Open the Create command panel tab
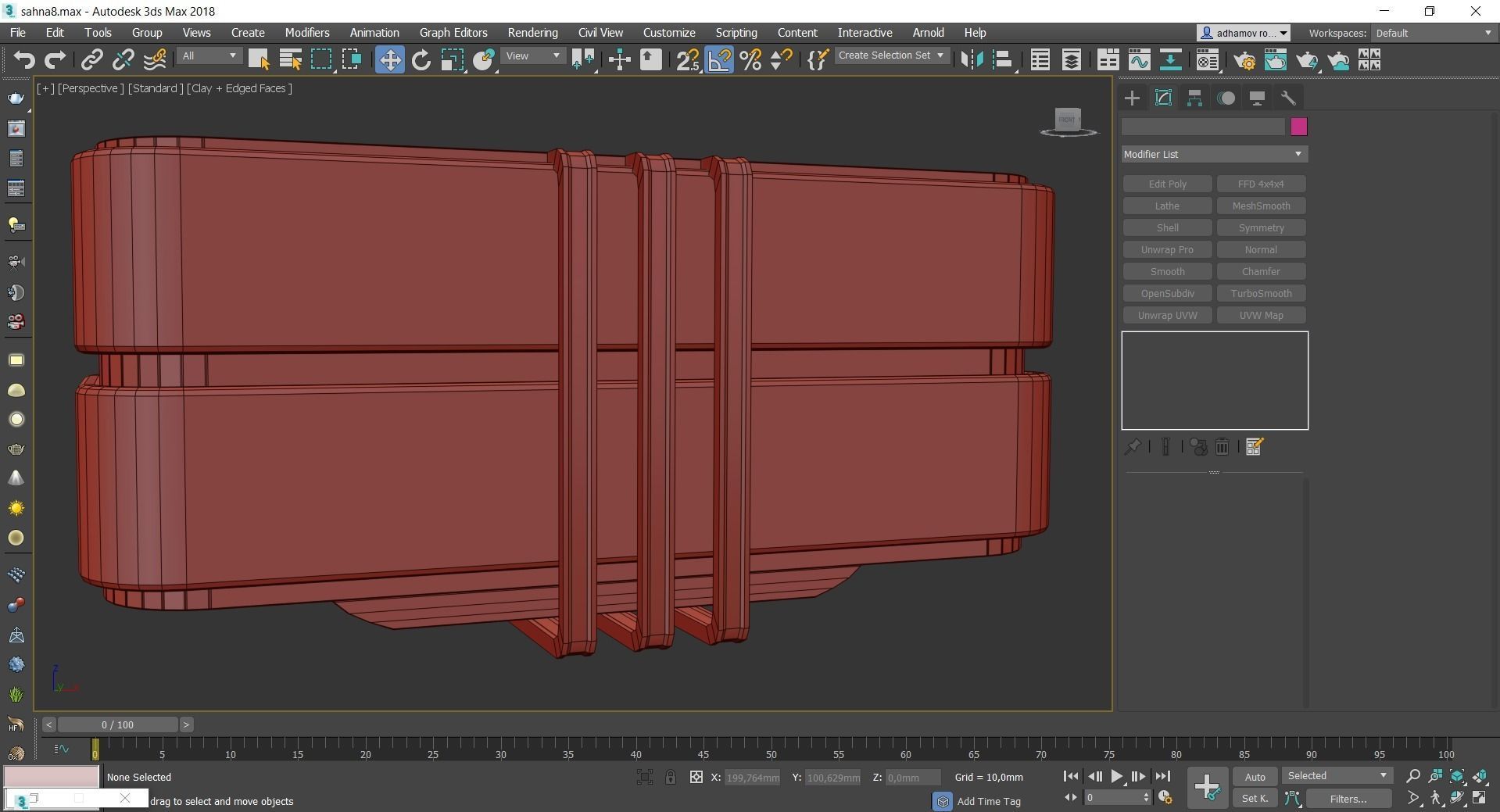 [1132, 98]
